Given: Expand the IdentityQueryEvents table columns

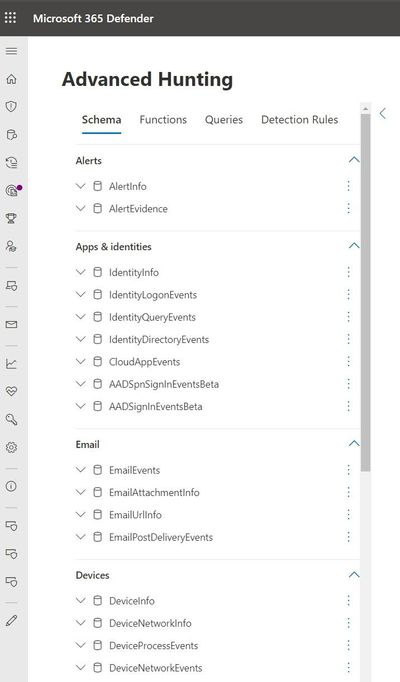Looking at the screenshot, I should (80, 317).
